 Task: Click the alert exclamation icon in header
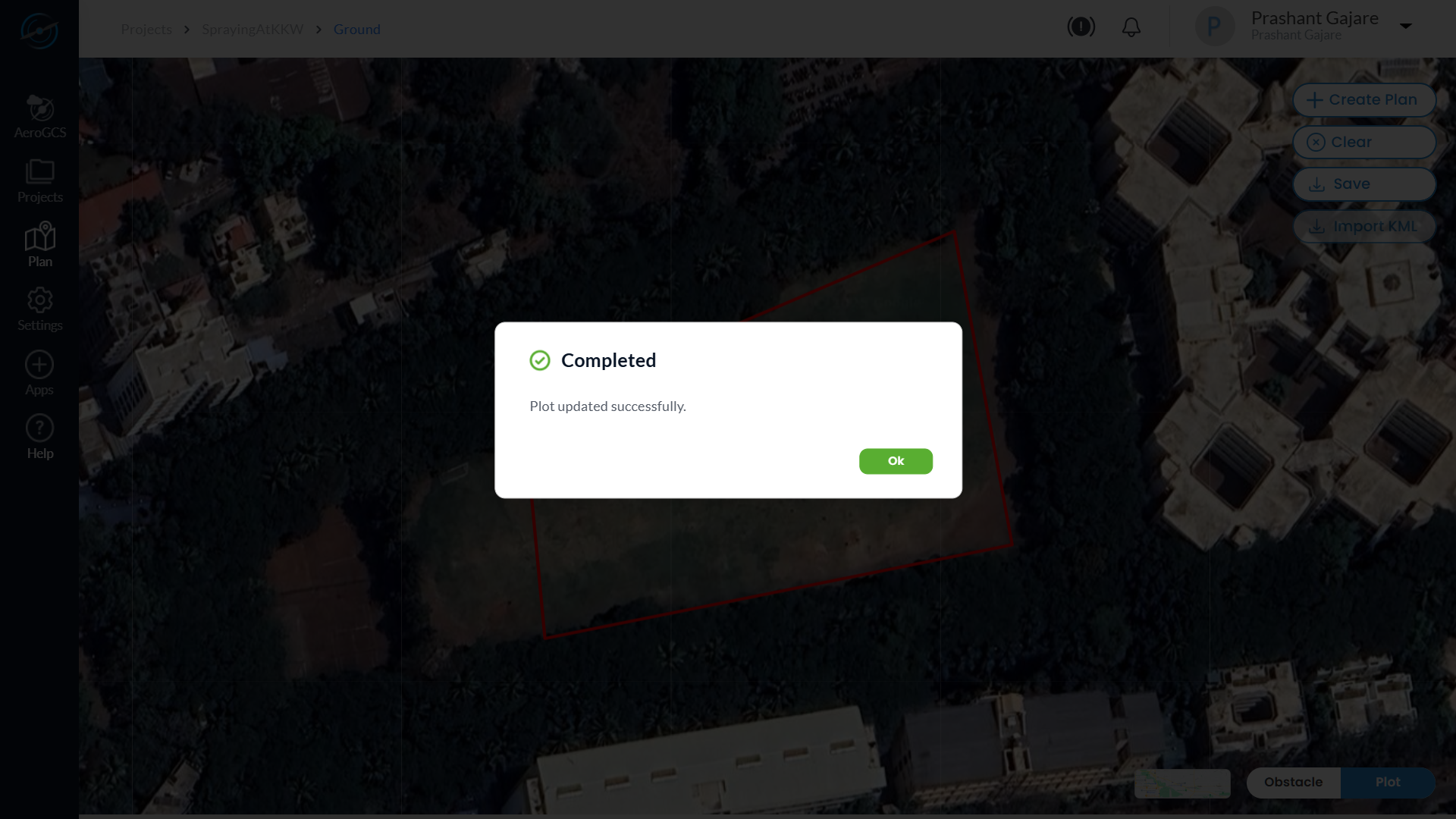pos(1081,27)
